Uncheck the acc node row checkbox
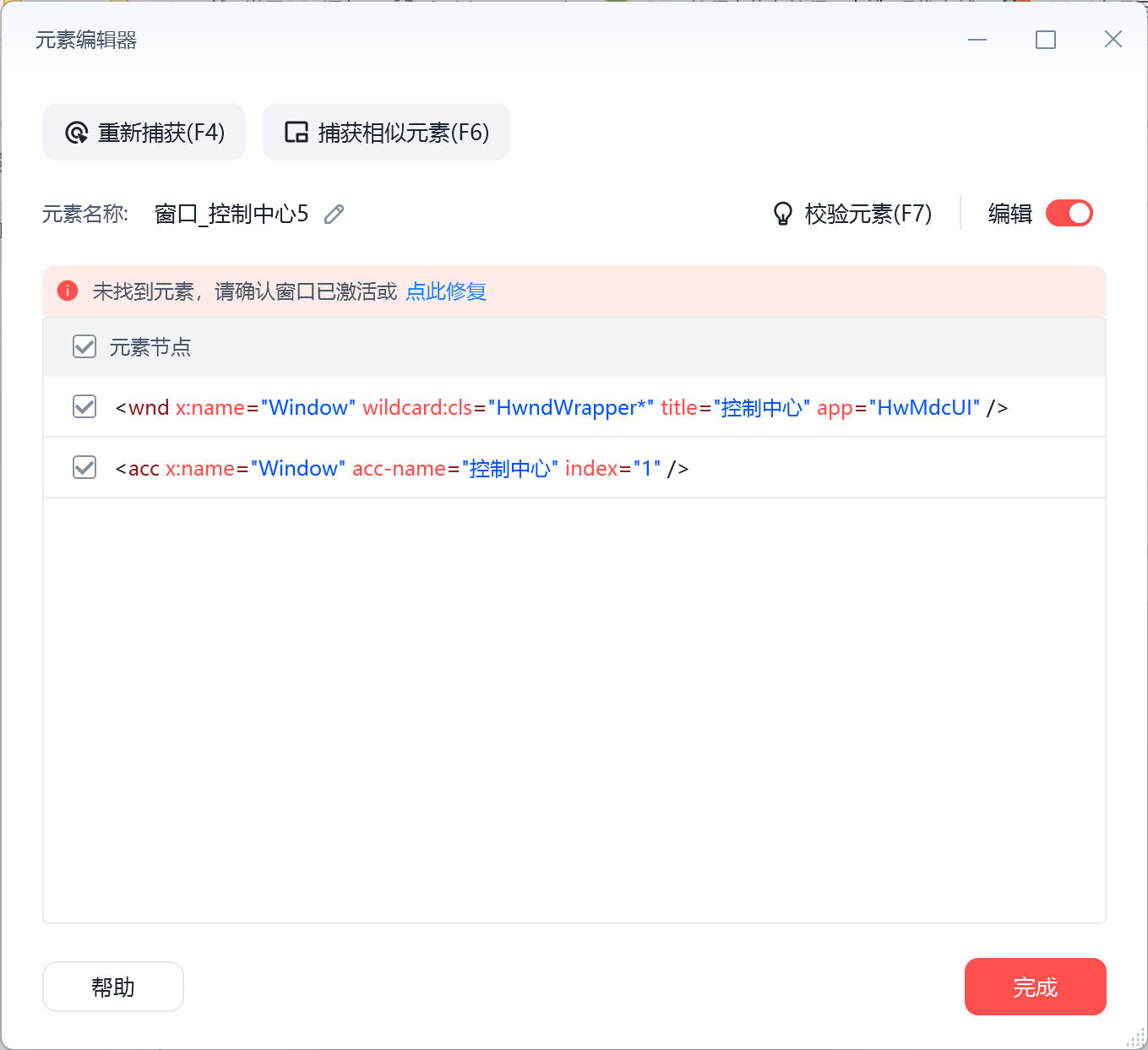1148x1050 pixels. click(84, 468)
